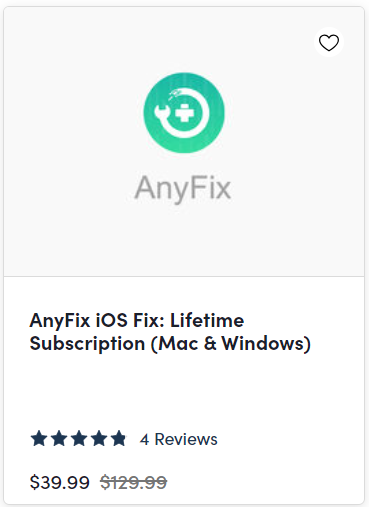Click the crossed-out $129.99 original price

click(134, 482)
